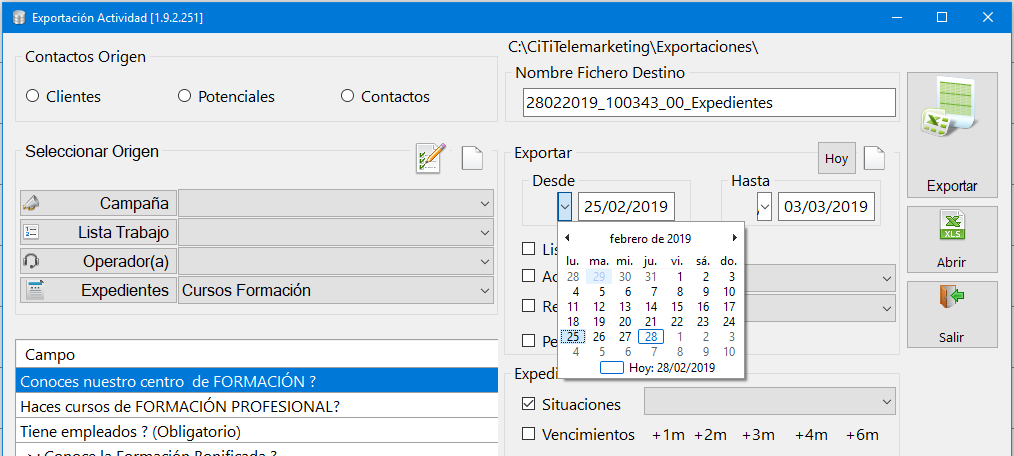Enable the Vencimientos checkbox
This screenshot has height=456, width=1014.
528,434
